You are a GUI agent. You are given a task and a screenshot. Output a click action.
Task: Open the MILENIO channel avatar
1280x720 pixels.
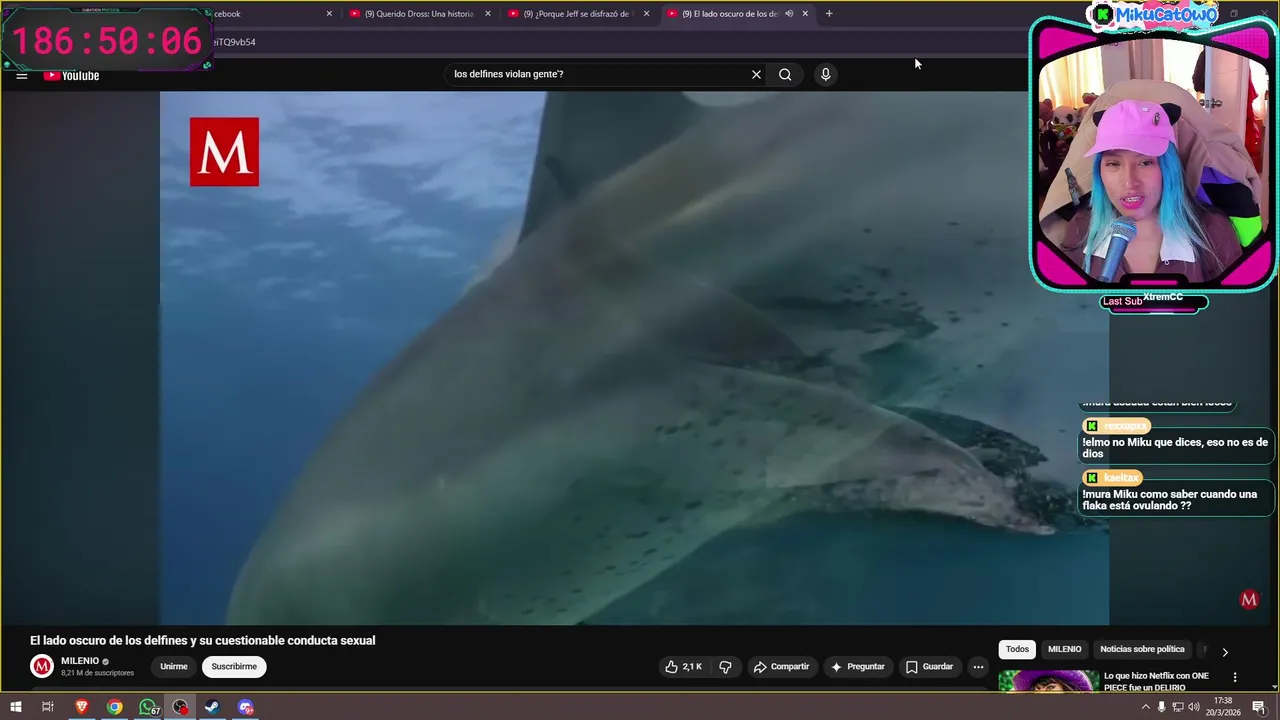tap(42, 666)
